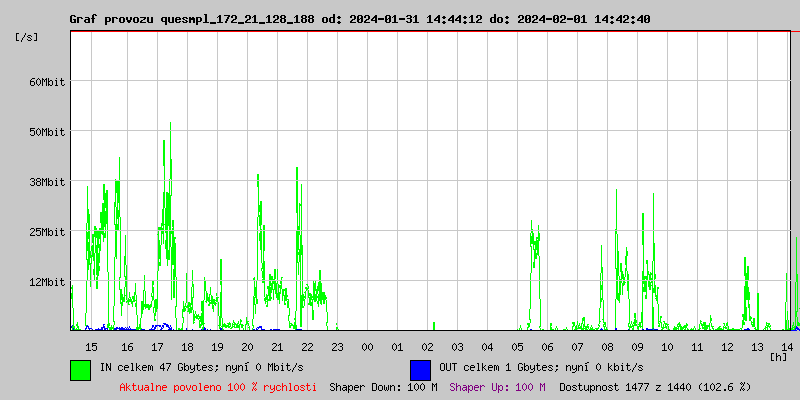800x400 pixels.
Task: Click the 12Mbit y-axis label
Action: [46, 282]
